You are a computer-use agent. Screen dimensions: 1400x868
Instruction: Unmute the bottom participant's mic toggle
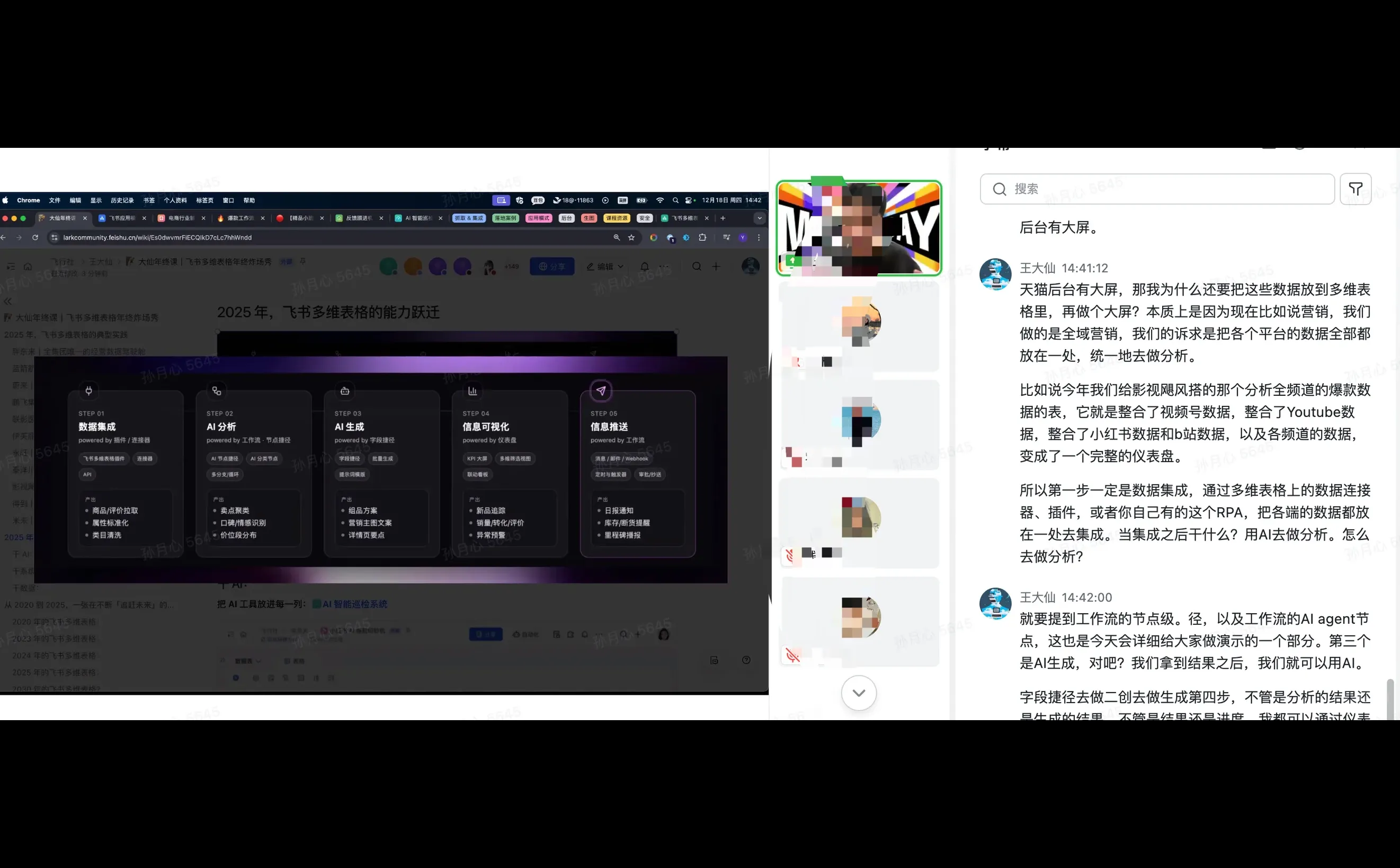[x=793, y=656]
